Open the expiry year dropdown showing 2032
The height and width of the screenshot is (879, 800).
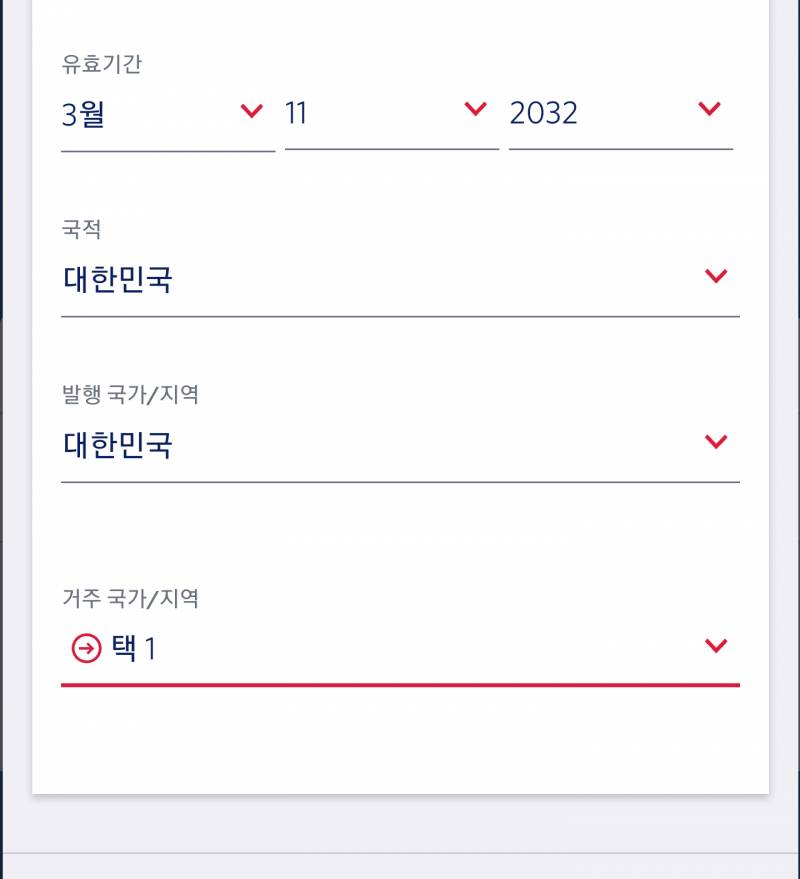(x=621, y=119)
